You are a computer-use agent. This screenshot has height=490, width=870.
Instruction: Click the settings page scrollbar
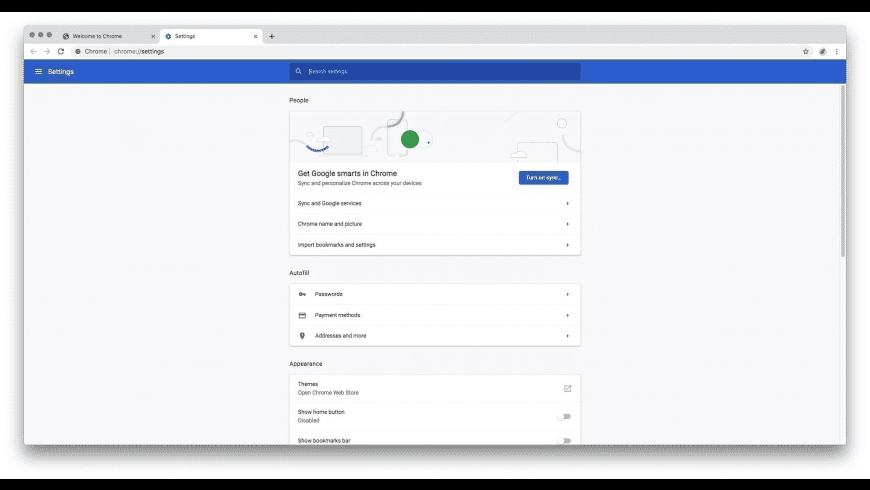click(x=842, y=172)
